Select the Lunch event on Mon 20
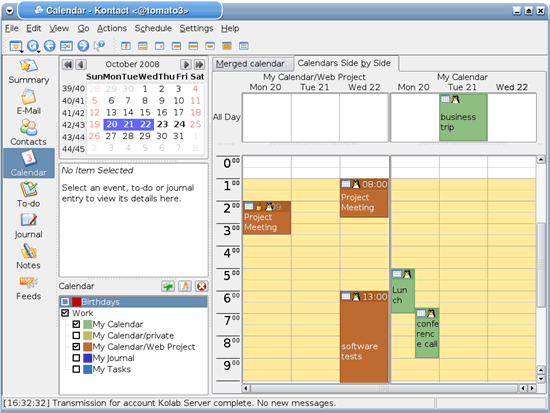Viewport: 550px width, 413px height. [x=403, y=291]
